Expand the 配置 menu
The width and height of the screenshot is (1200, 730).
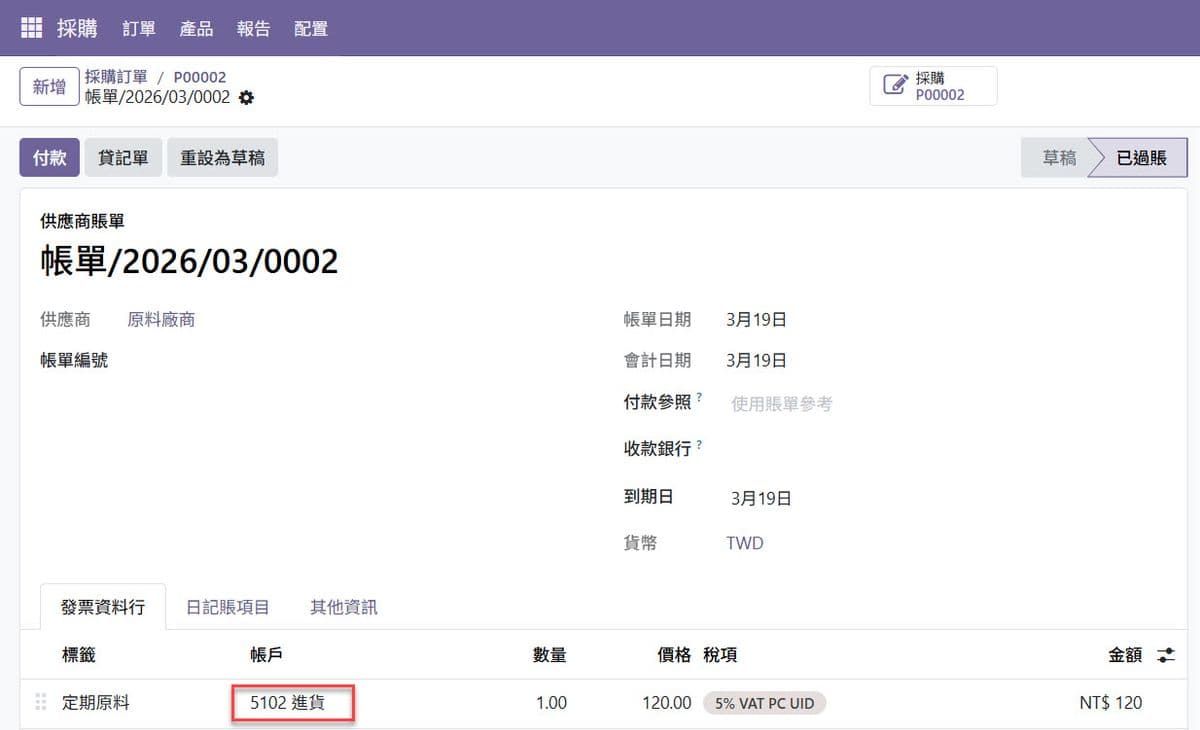(311, 28)
